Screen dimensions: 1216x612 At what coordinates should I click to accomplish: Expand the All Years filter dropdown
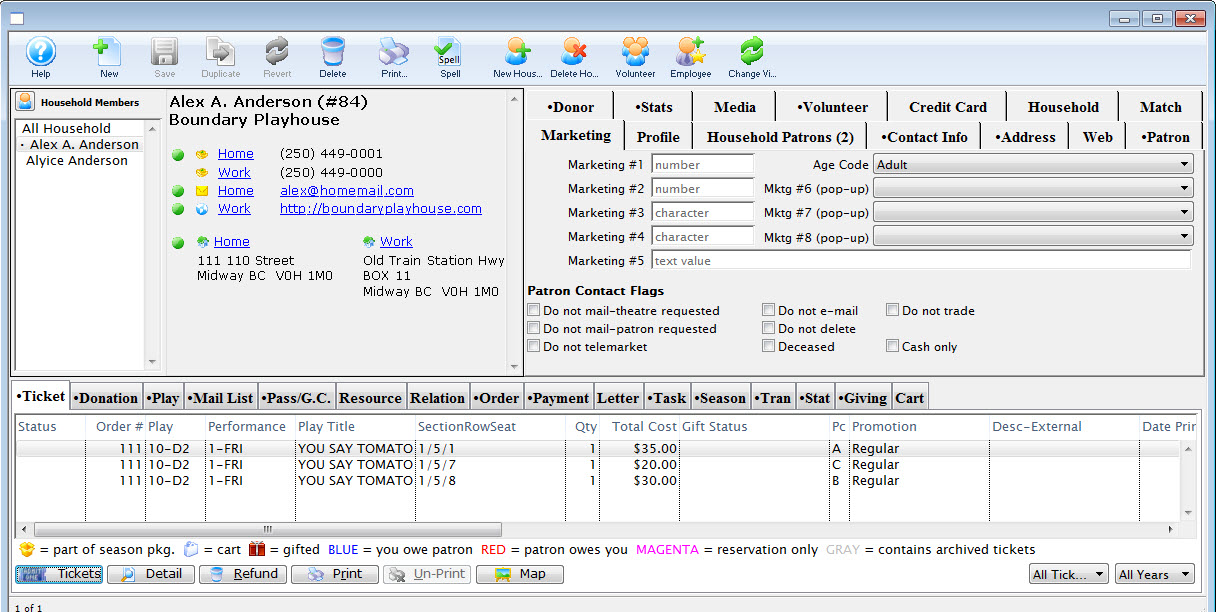coord(1155,574)
